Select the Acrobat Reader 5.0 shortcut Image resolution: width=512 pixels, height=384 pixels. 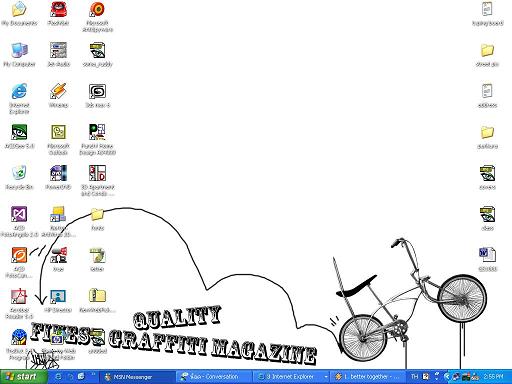click(19, 304)
